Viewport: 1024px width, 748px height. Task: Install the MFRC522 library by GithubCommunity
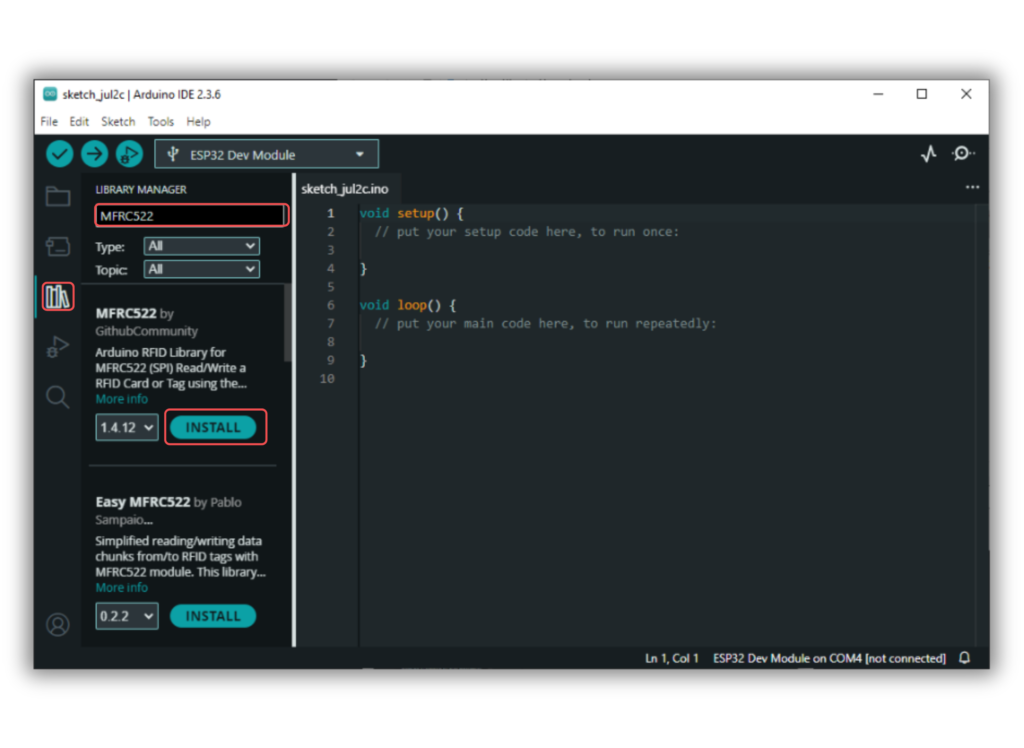[213, 427]
